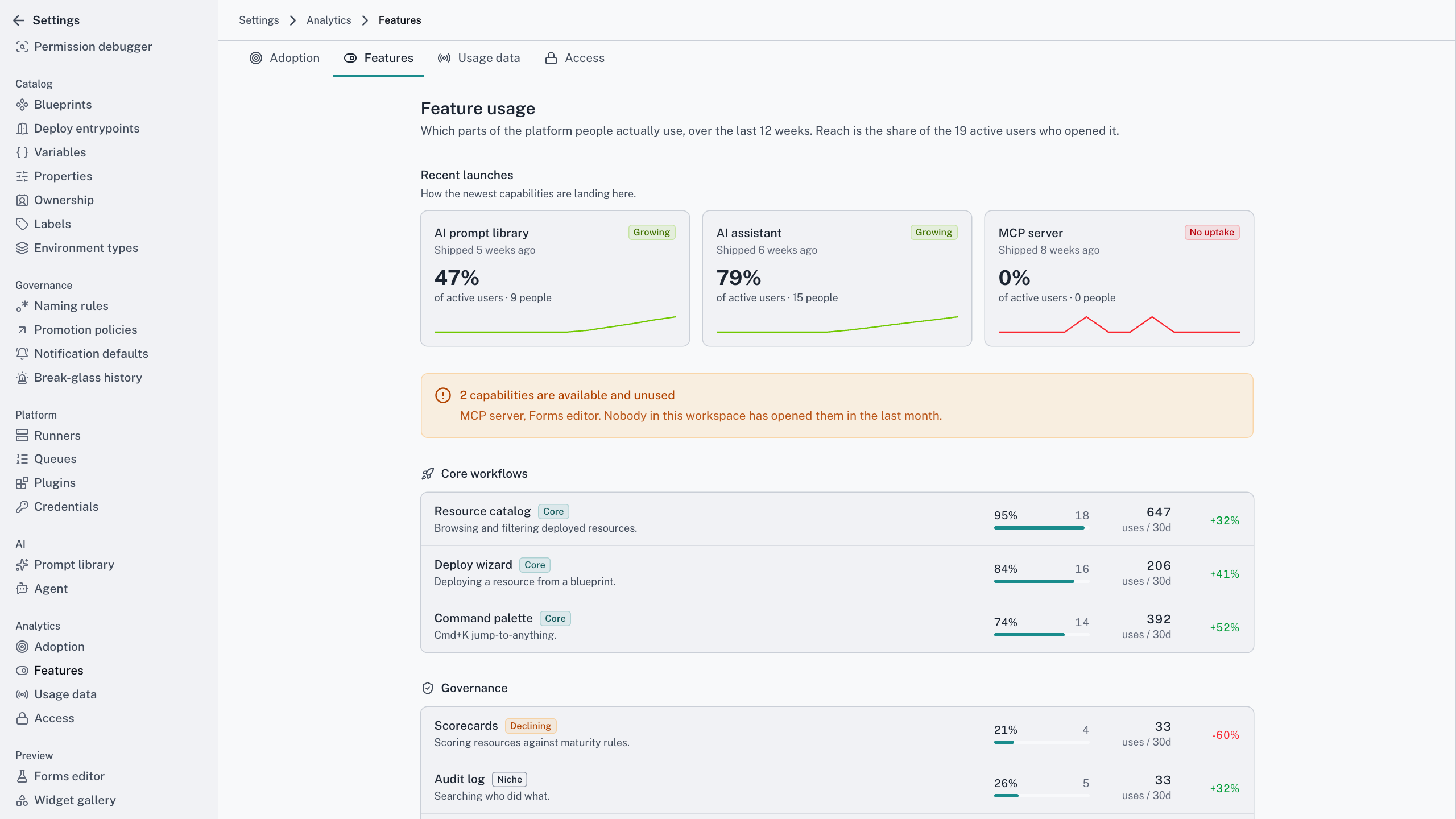The height and width of the screenshot is (819, 1456).
Task: Click the Credentials key icon
Action: point(22,507)
